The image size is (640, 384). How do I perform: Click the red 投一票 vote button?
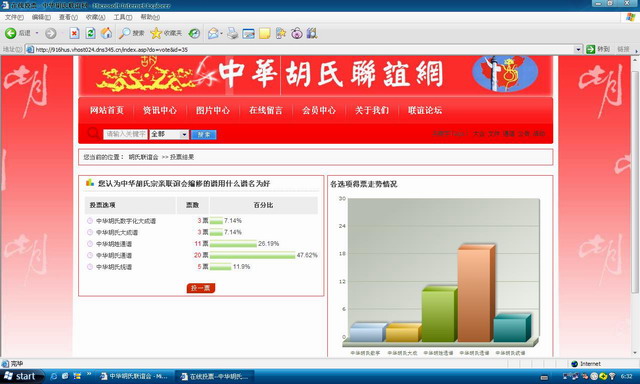(201, 288)
